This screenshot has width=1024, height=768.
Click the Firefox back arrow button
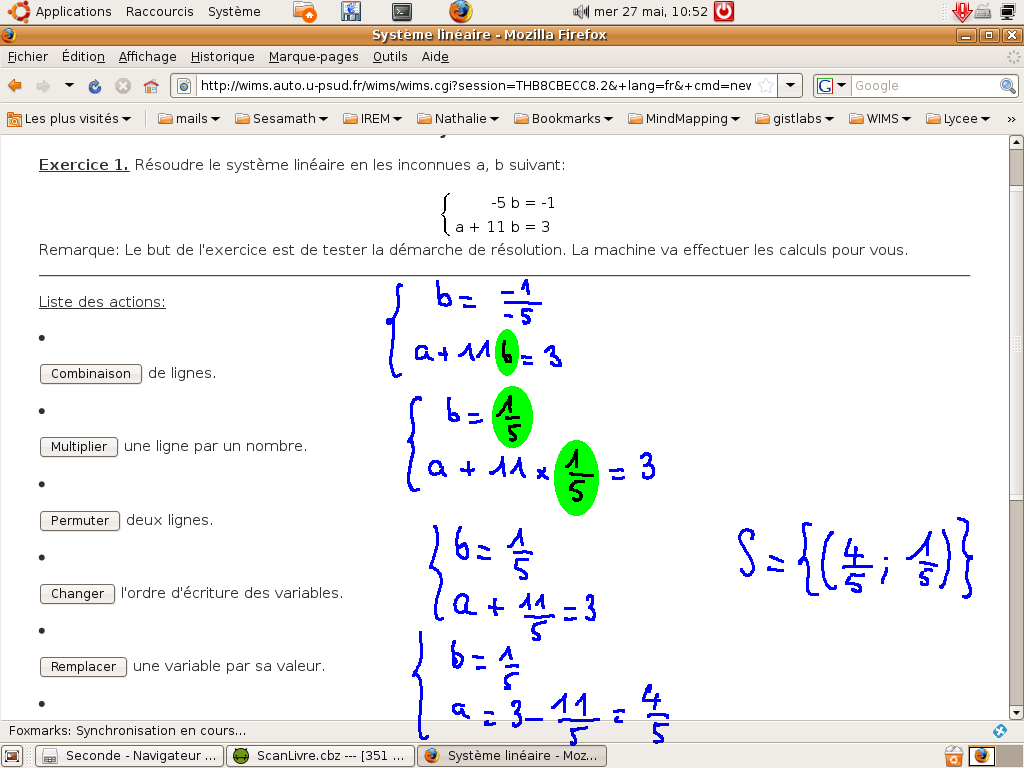15,86
